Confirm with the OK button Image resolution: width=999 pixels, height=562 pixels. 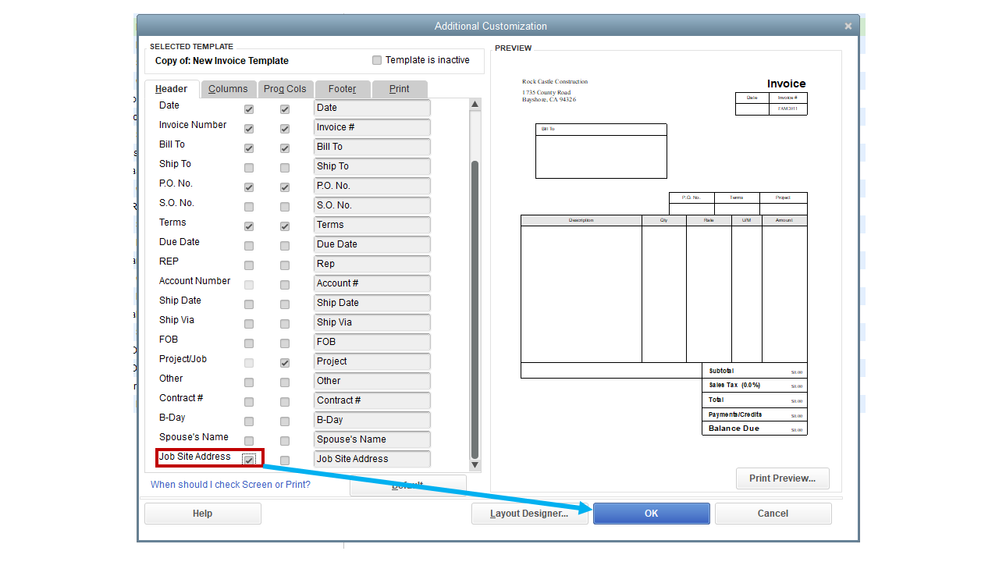(651, 514)
